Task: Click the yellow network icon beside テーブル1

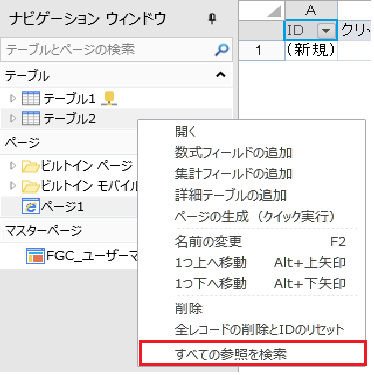Action: 109,98
